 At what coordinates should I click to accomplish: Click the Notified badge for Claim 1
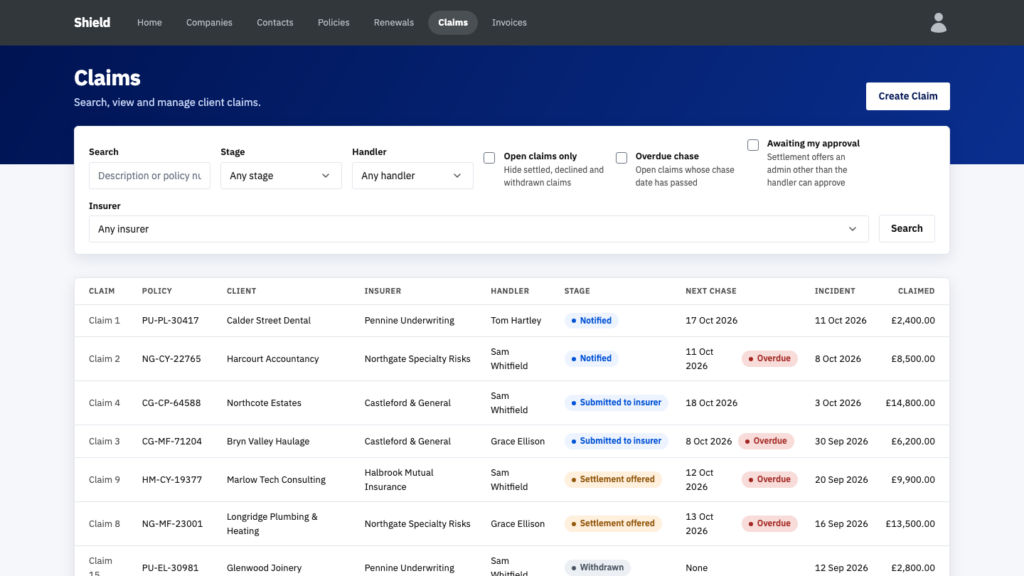click(x=592, y=321)
